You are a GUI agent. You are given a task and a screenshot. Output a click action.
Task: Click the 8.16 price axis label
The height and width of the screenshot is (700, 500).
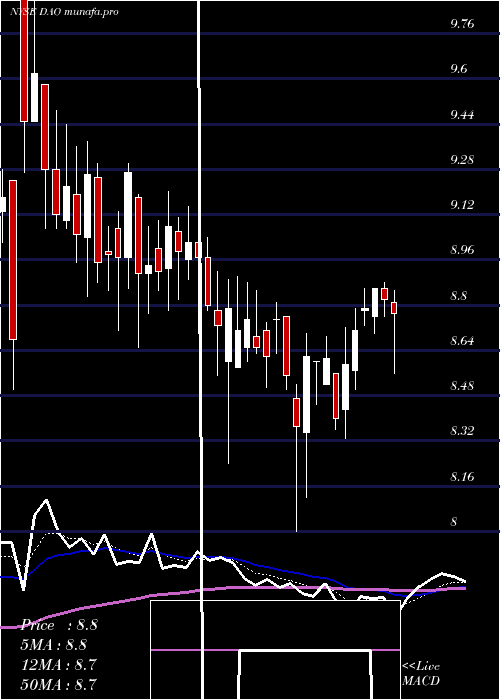click(462, 477)
